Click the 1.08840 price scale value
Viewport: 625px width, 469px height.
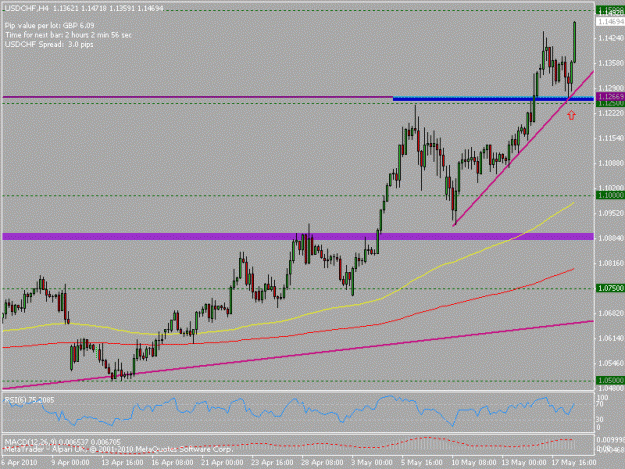click(610, 238)
